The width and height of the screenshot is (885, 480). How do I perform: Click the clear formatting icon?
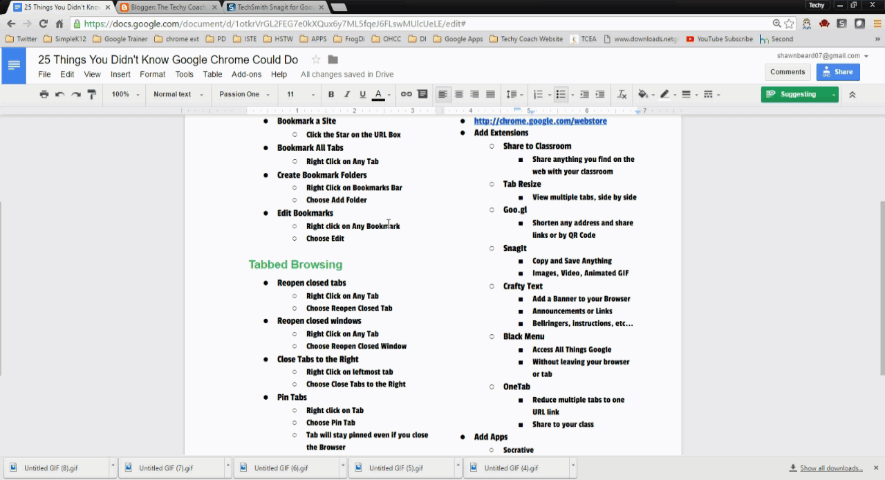(622, 94)
